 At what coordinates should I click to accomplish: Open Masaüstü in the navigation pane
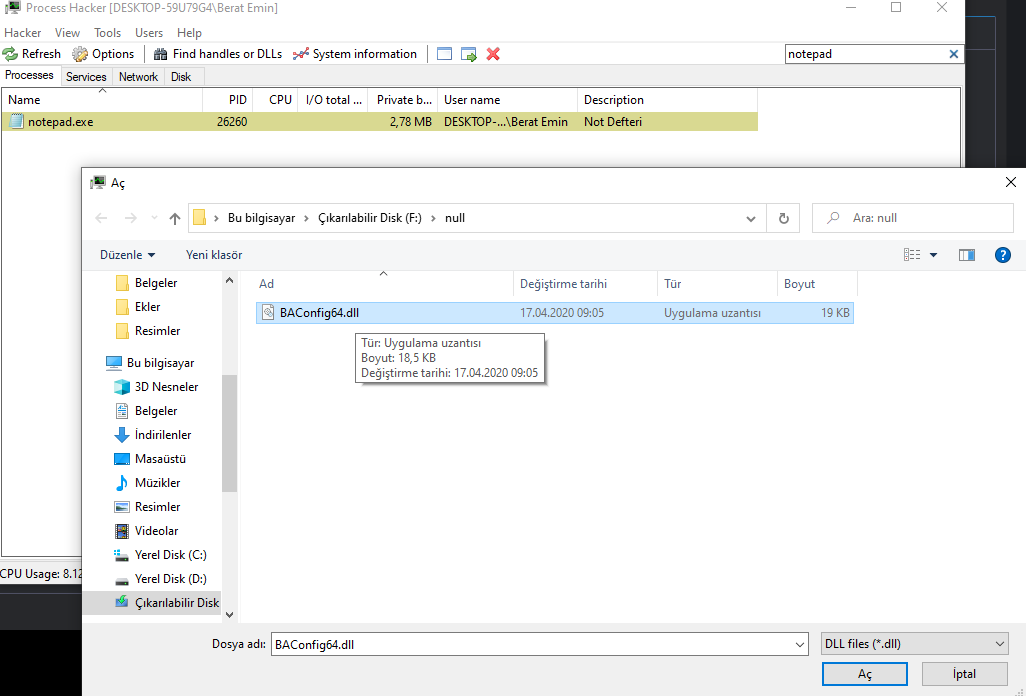pos(160,459)
